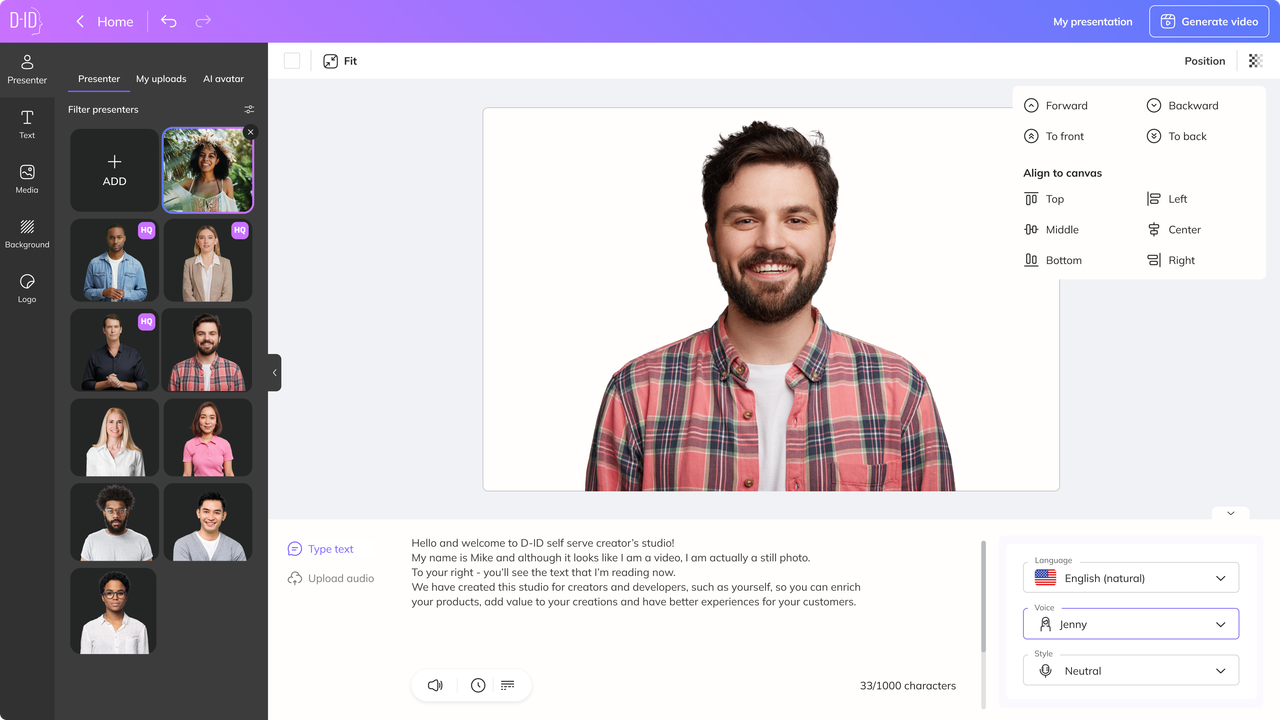Image resolution: width=1280 pixels, height=720 pixels.
Task: Click Generate video button
Action: 1209,21
